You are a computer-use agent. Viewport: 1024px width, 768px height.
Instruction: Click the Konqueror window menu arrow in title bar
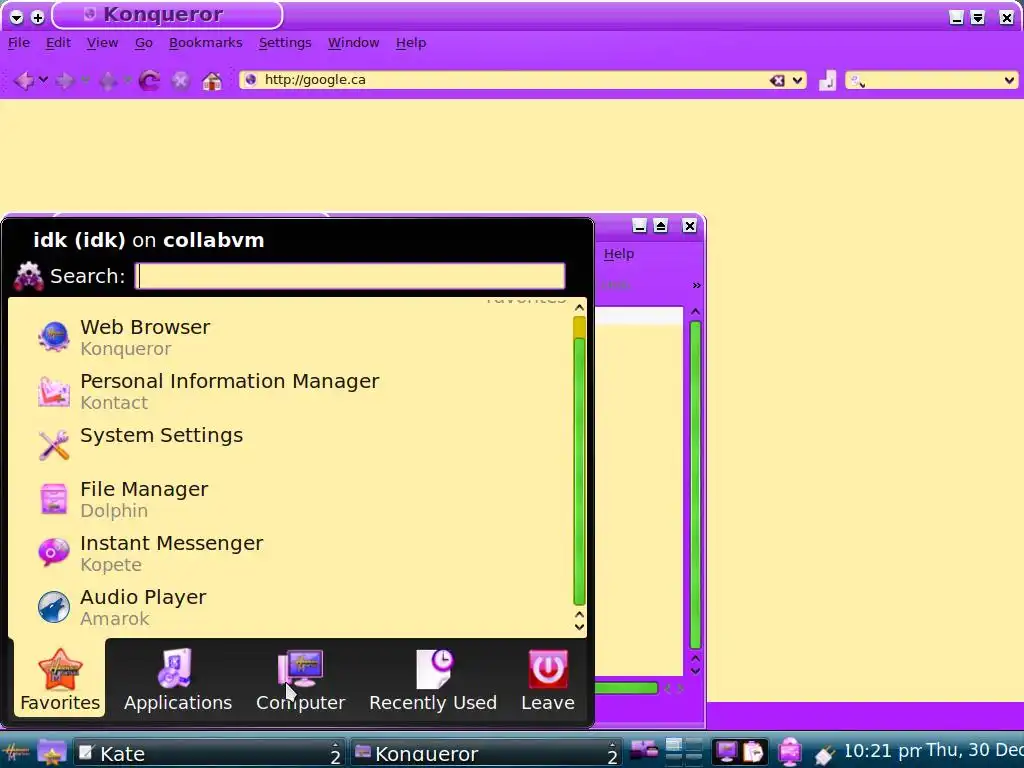[x=17, y=17]
